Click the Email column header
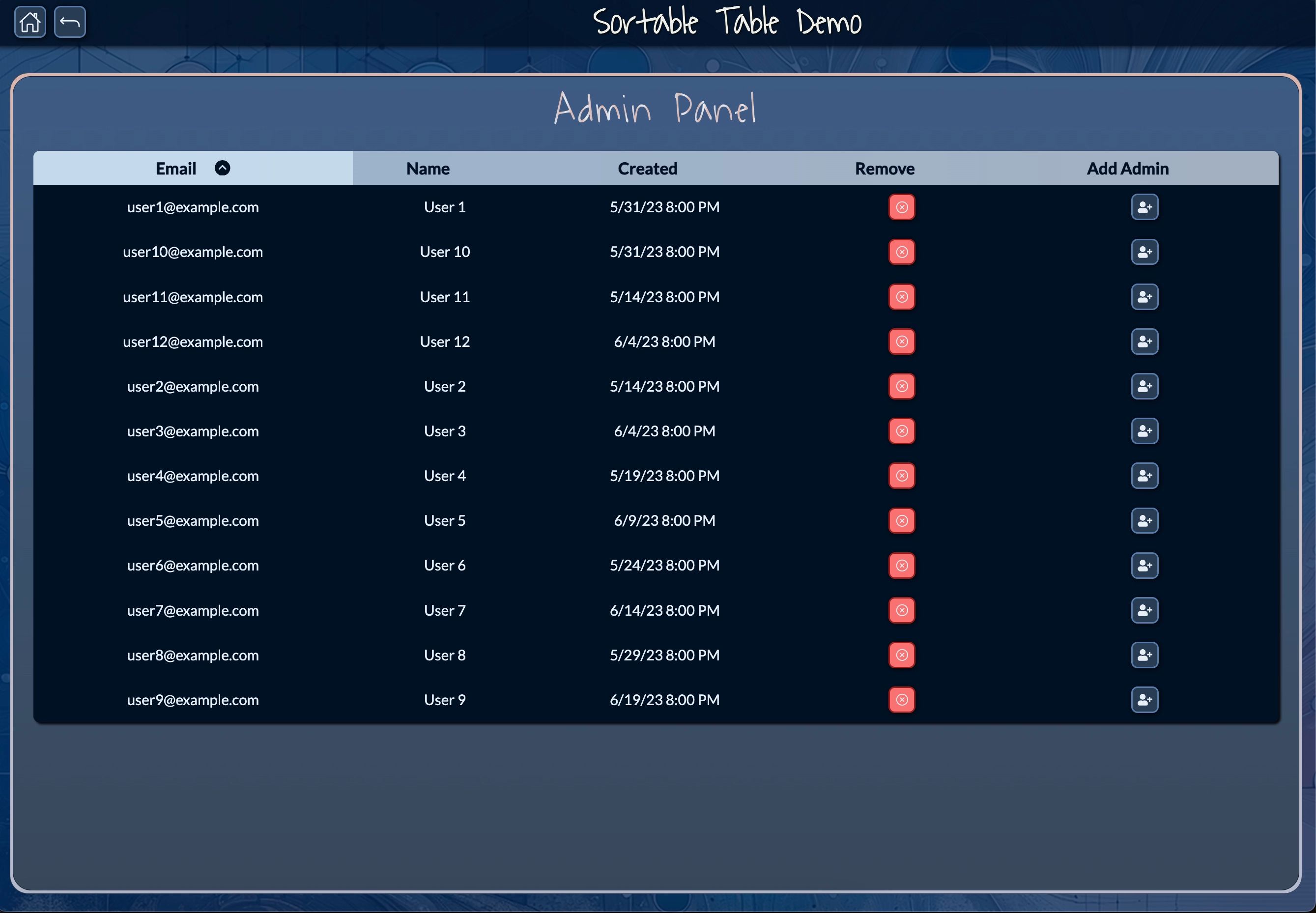The image size is (1316, 913). coord(175,169)
